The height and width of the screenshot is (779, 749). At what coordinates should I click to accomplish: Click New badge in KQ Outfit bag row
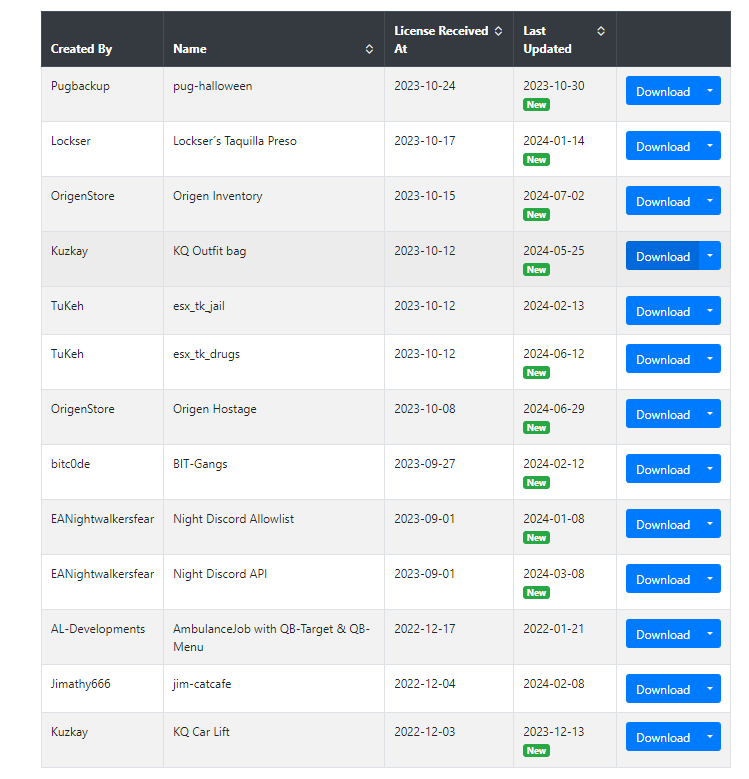click(536, 270)
